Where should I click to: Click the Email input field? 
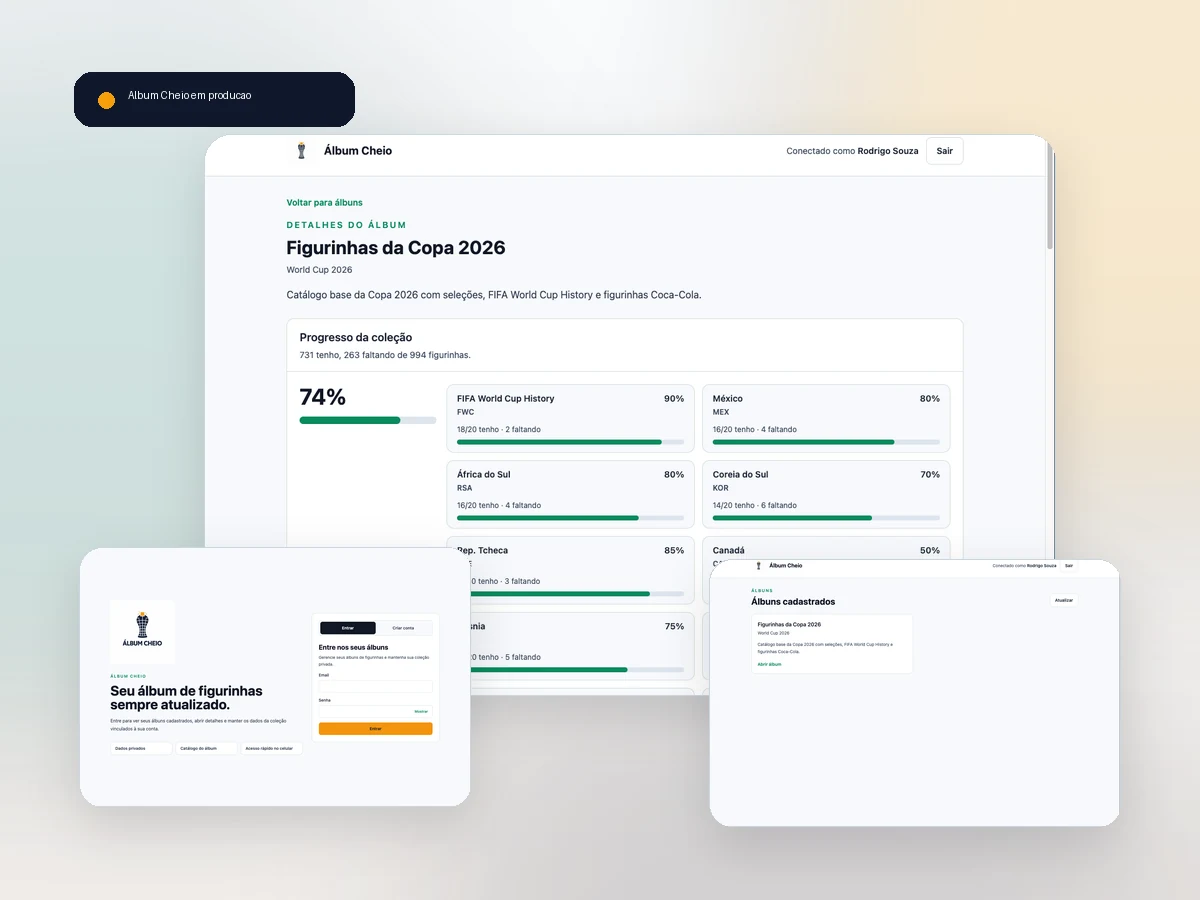click(375, 686)
